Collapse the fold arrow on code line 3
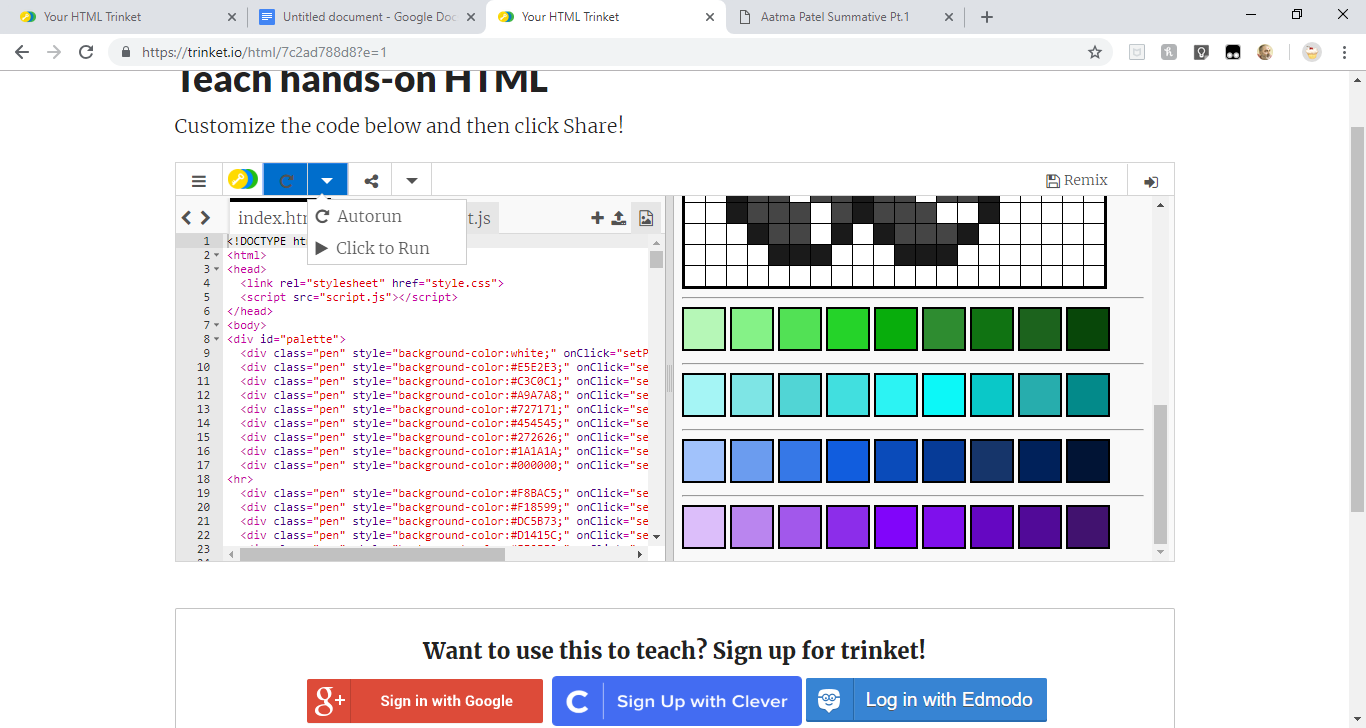This screenshot has height=728, width=1366. (217, 269)
